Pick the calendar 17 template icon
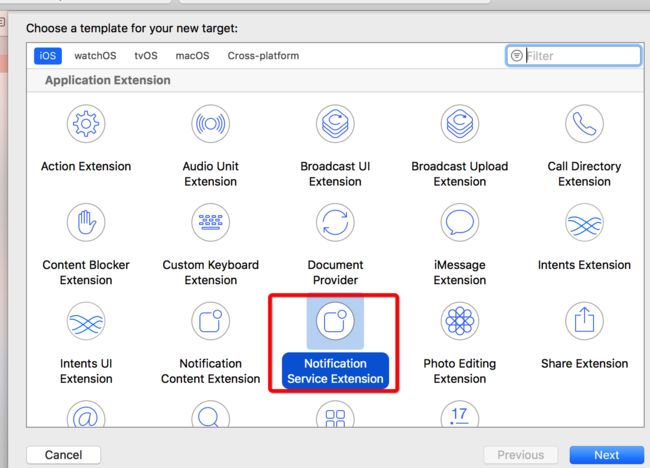 (x=460, y=414)
